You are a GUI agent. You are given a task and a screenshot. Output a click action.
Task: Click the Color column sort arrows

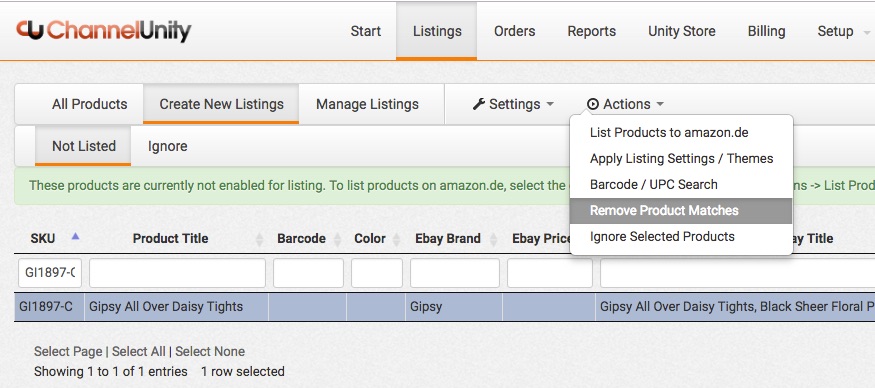(396, 239)
